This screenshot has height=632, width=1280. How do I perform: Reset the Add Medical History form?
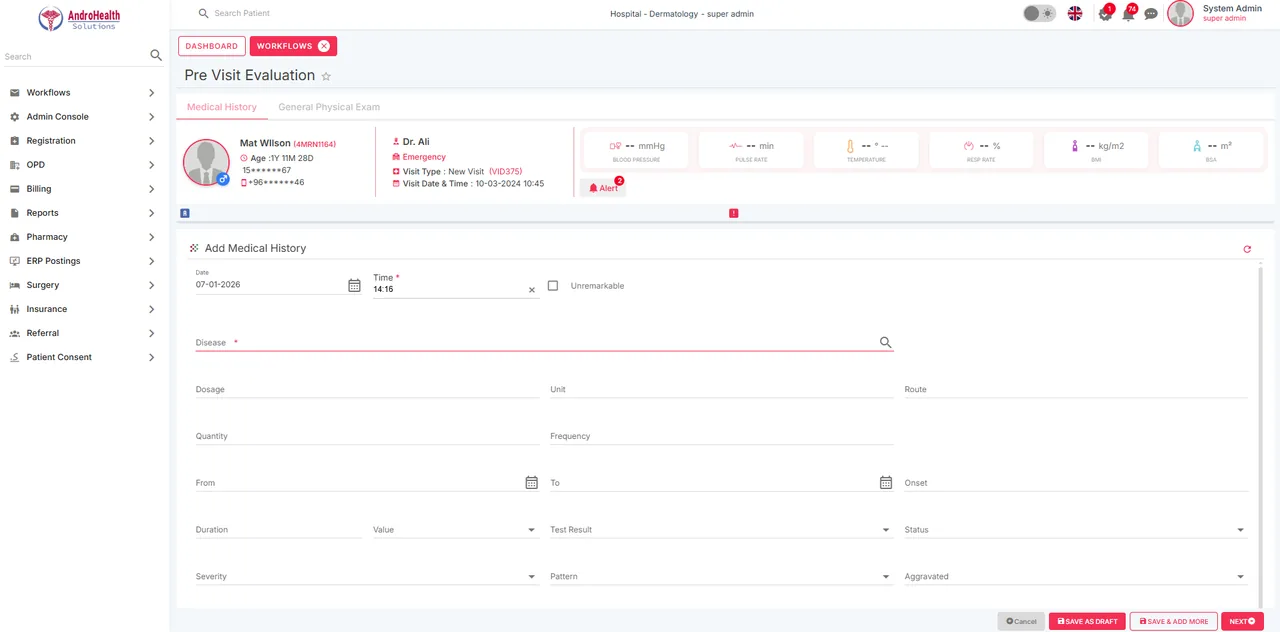[x=1247, y=249]
